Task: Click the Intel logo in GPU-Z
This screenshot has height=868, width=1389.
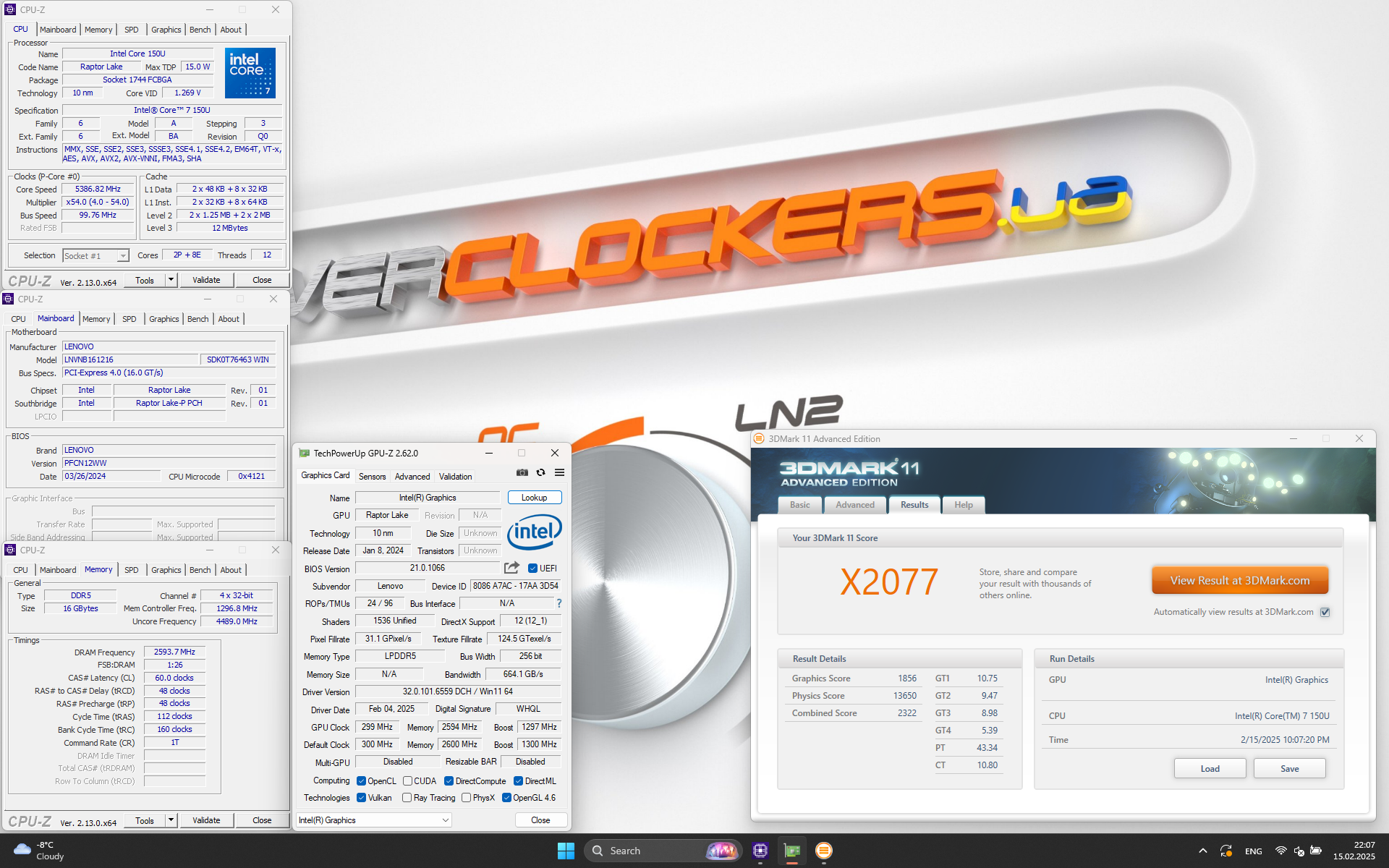Action: tap(535, 532)
